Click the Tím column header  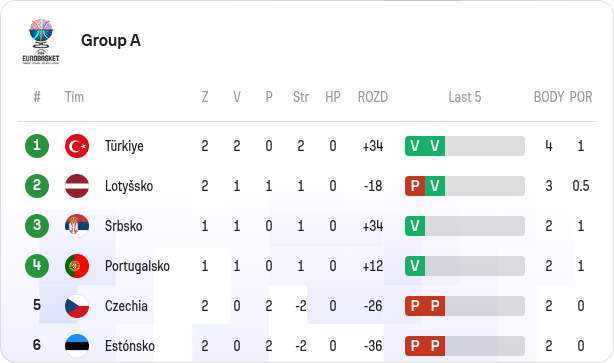[74, 97]
